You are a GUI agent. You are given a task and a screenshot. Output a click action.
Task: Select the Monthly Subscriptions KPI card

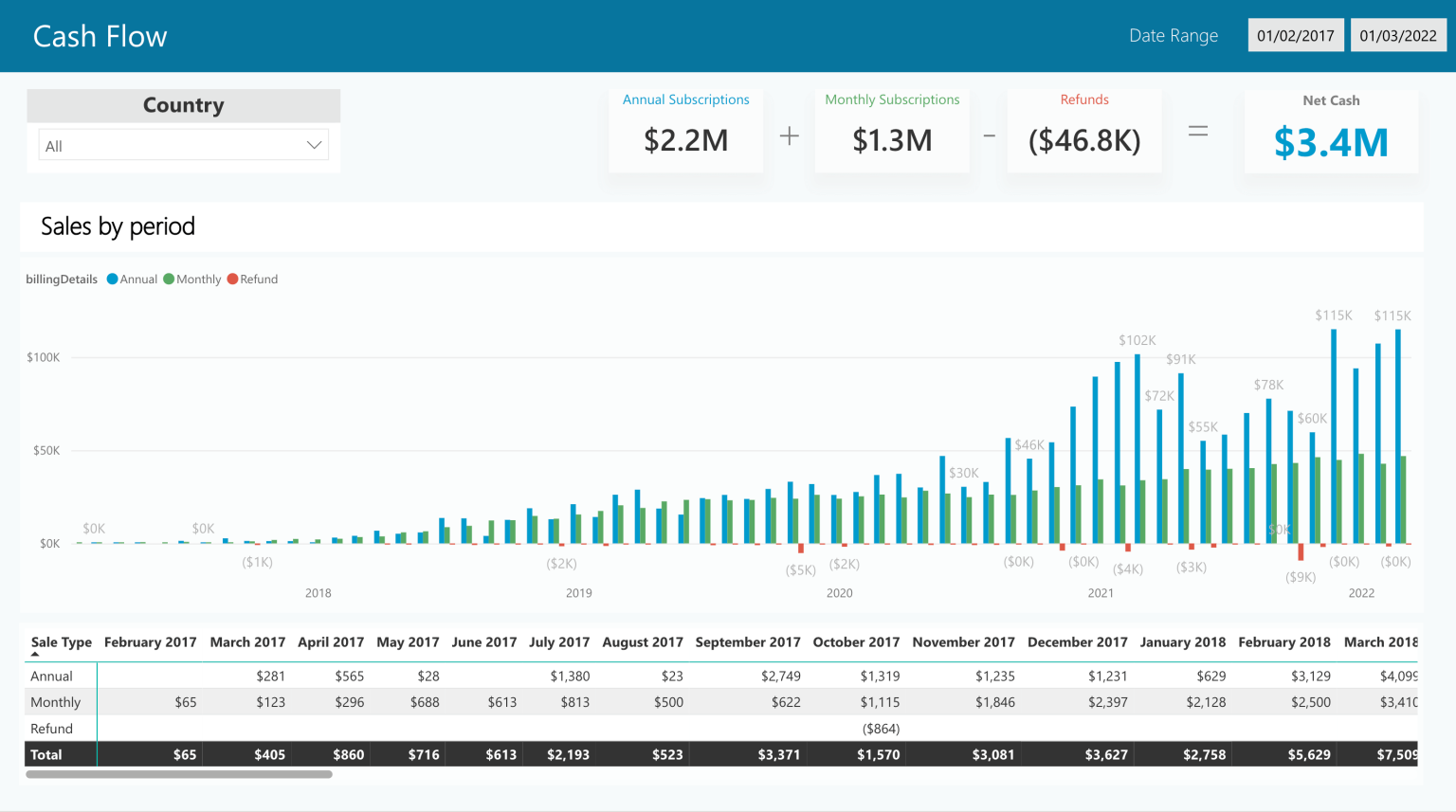click(x=891, y=130)
